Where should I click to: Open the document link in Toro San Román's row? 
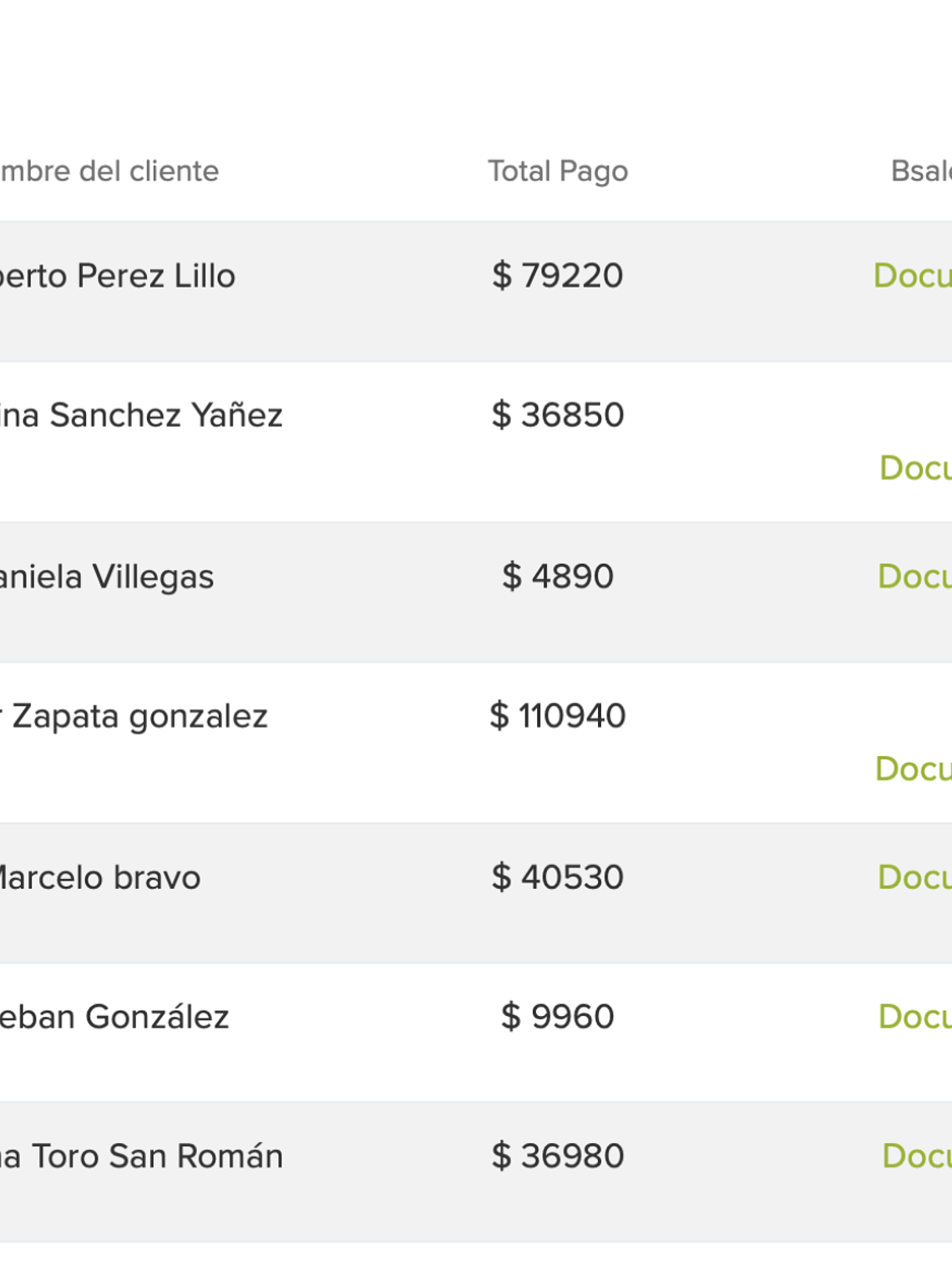point(916,1156)
